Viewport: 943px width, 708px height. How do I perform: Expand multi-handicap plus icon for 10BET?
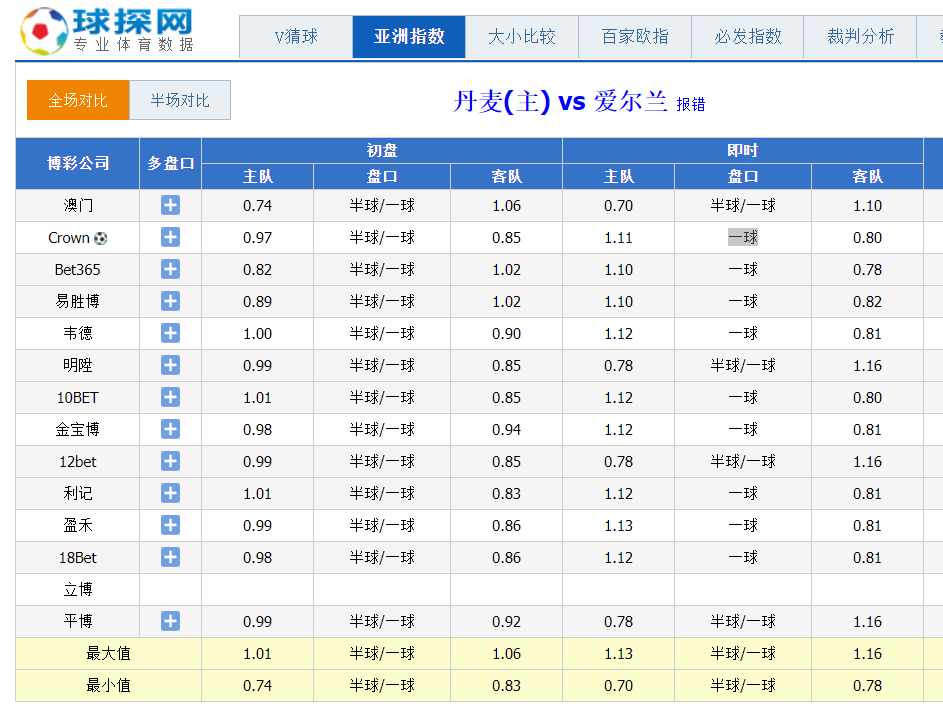(170, 397)
